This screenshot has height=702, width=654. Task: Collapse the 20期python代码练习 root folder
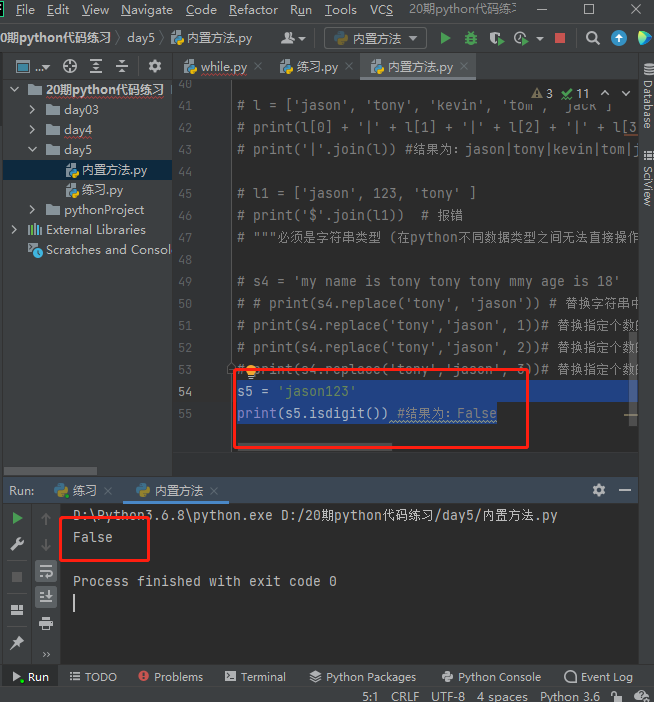click(x=15, y=90)
